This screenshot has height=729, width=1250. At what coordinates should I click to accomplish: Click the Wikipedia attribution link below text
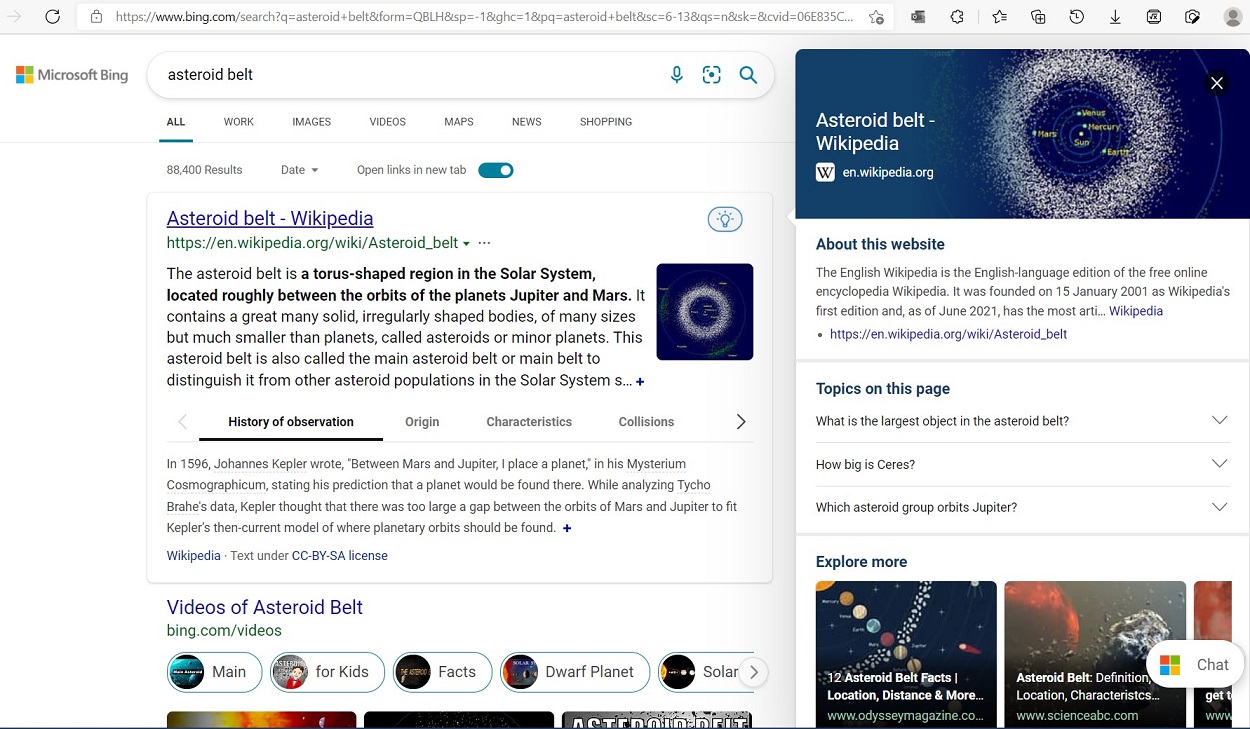tap(193, 556)
